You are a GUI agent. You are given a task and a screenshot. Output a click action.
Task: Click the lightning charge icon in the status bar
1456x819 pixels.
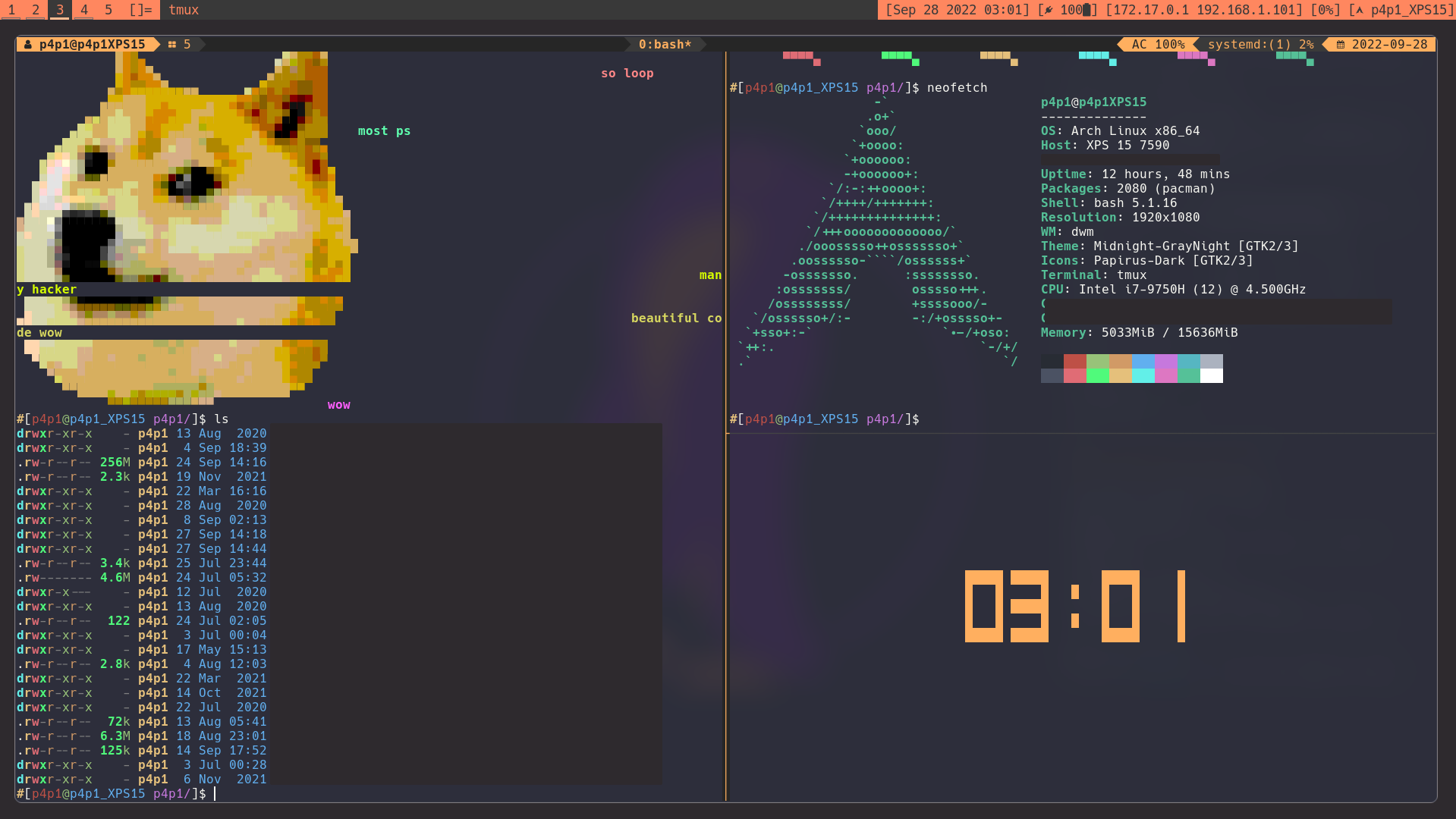pos(1048,11)
